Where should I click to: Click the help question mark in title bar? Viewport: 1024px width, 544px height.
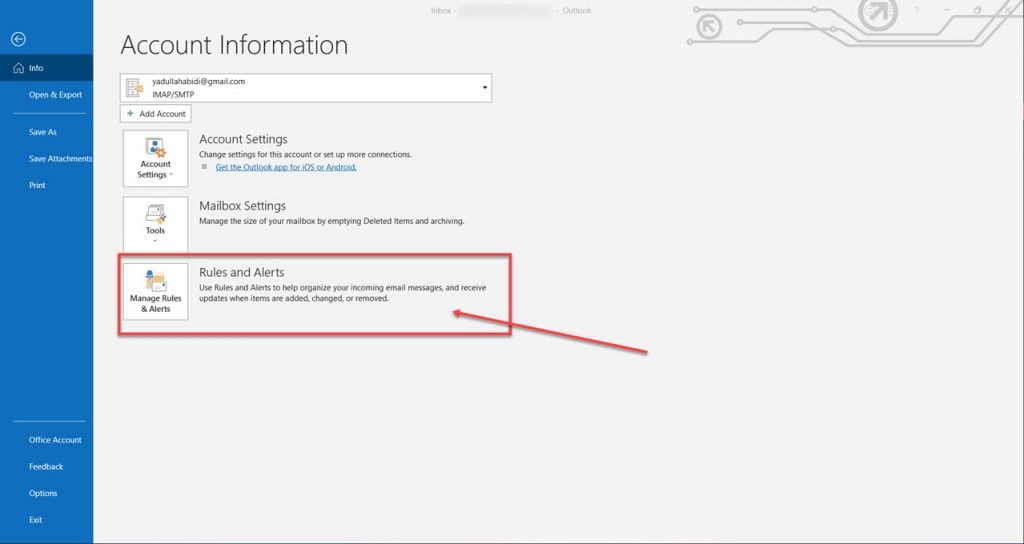[x=916, y=10]
